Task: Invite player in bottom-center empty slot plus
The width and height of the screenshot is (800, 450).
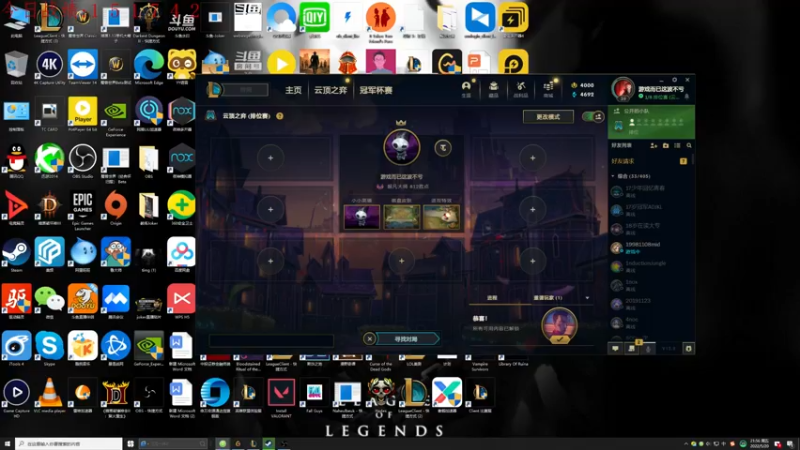Action: click(402, 261)
